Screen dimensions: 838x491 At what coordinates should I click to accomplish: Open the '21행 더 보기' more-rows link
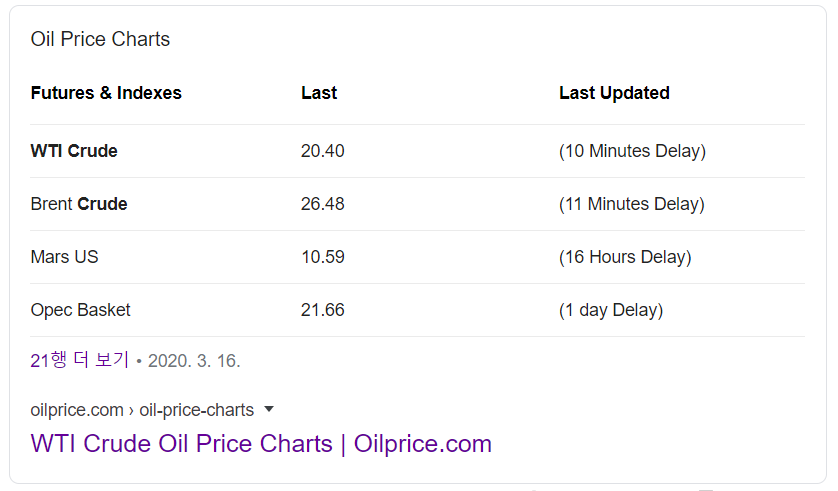(x=80, y=360)
